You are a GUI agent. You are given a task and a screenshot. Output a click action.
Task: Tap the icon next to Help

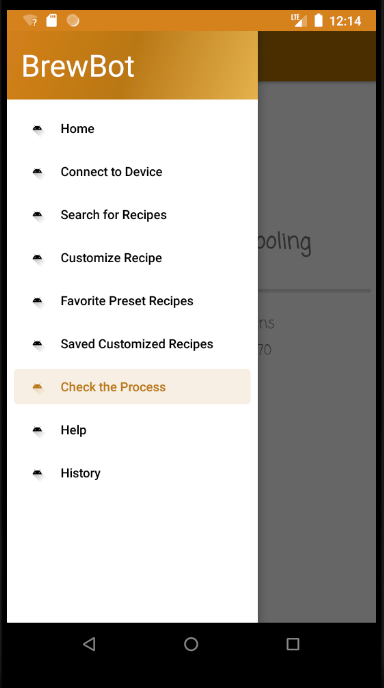pos(38,430)
